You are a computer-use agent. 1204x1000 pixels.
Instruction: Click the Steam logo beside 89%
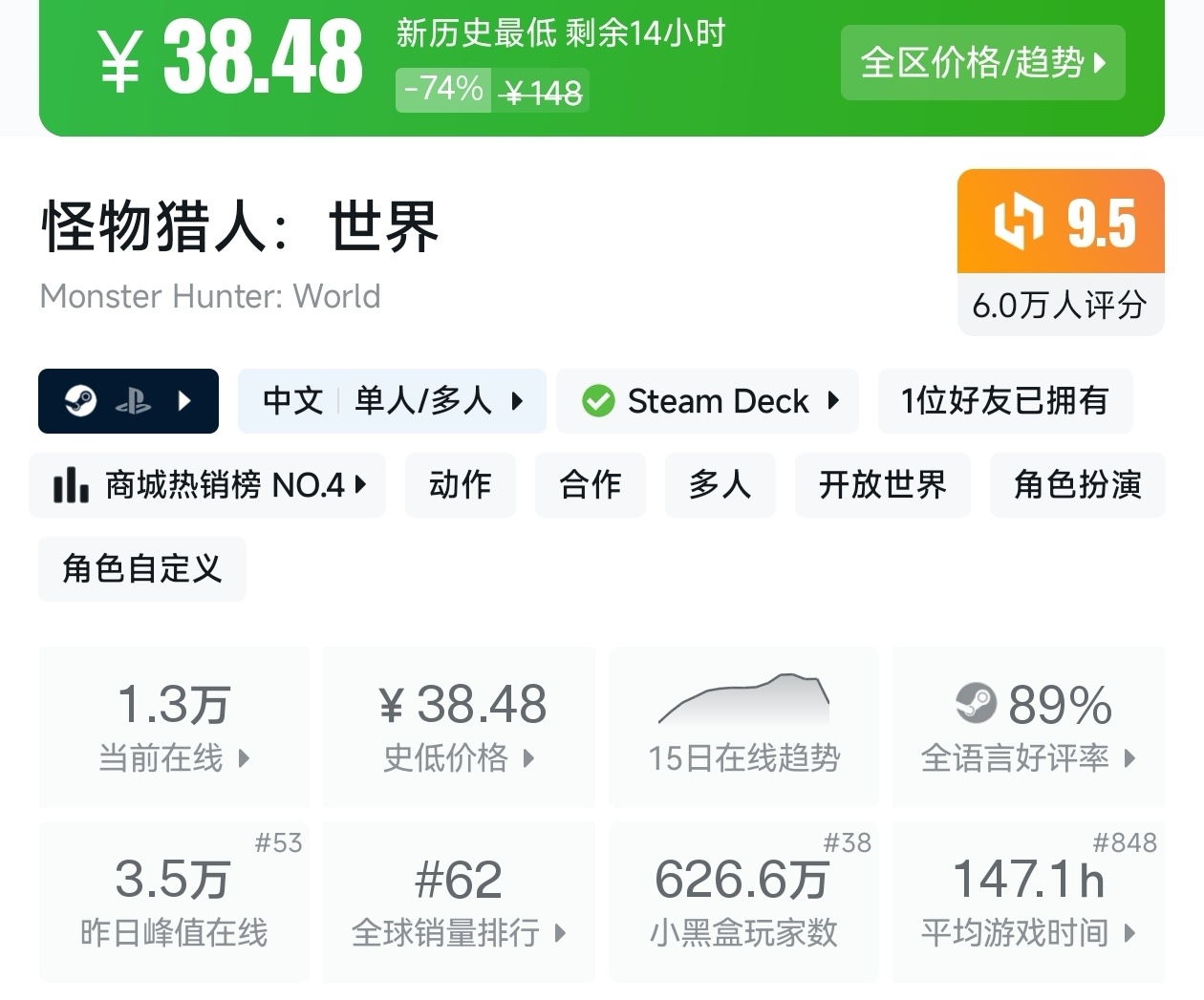click(976, 704)
